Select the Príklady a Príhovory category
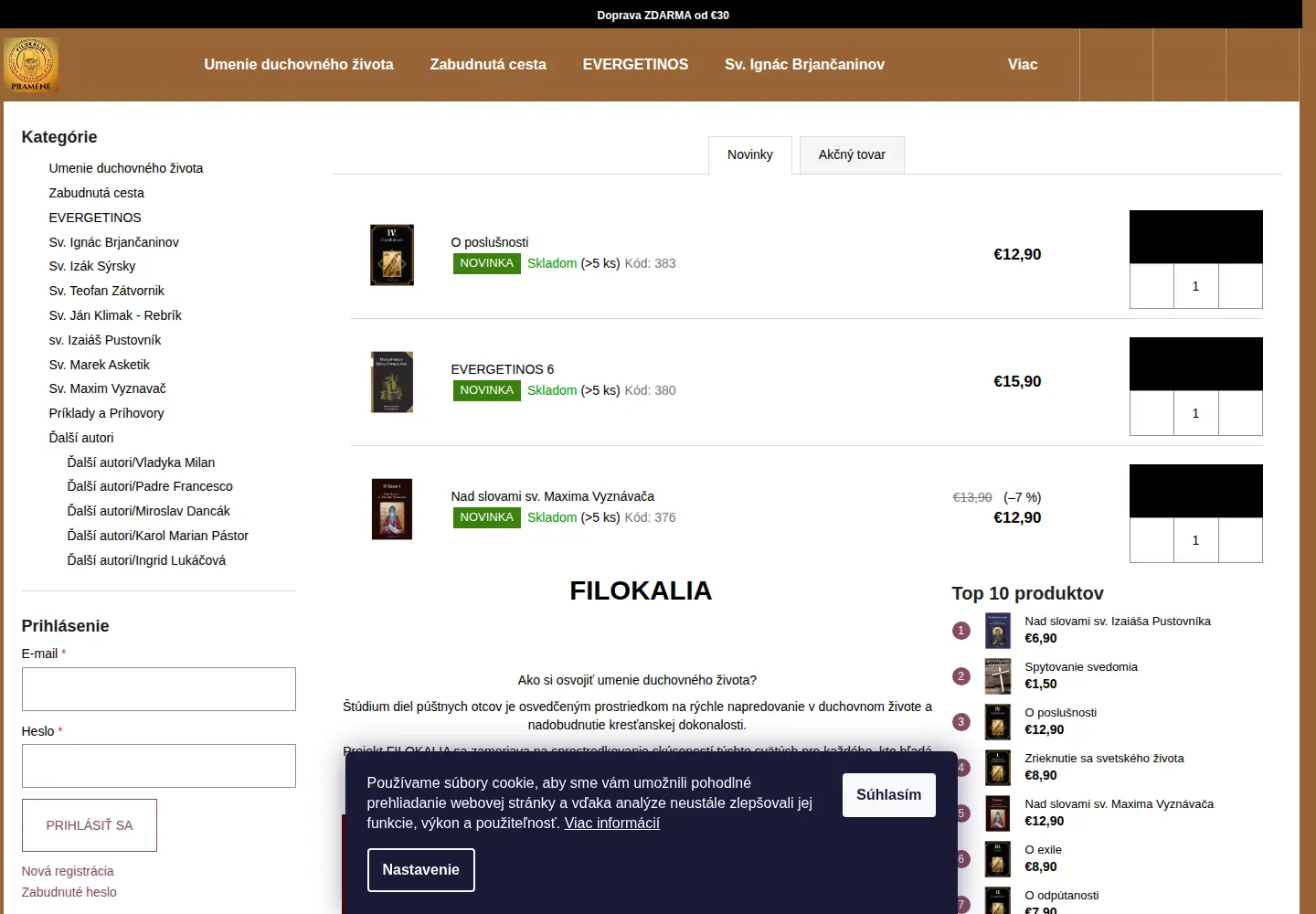This screenshot has height=914, width=1316. pyautogui.click(x=107, y=413)
